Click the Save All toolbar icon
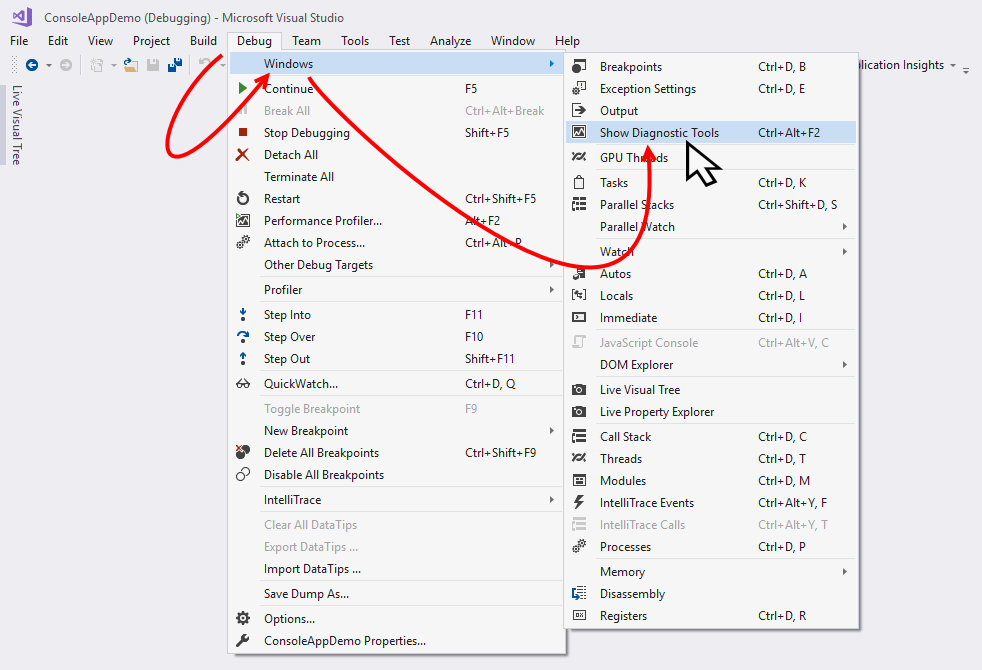The image size is (982, 670). click(175, 64)
